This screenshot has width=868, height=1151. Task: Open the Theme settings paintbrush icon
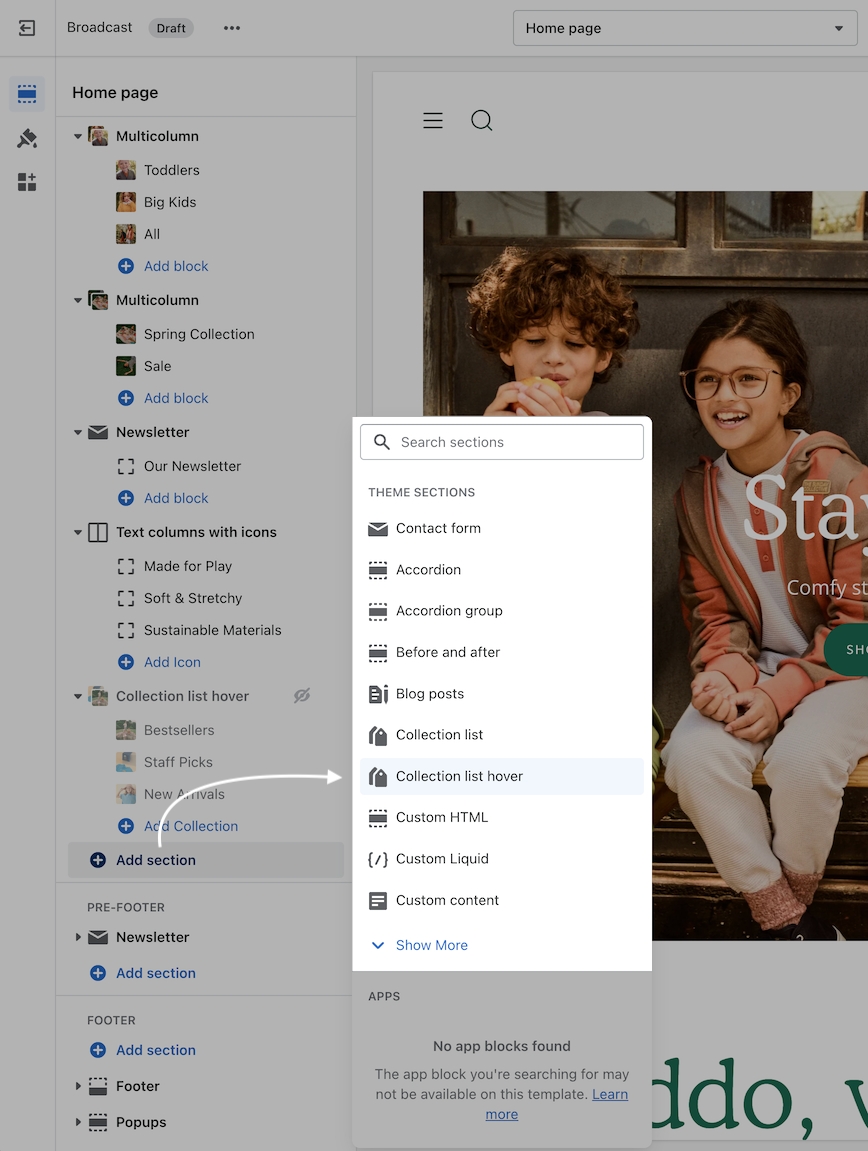pos(27,138)
